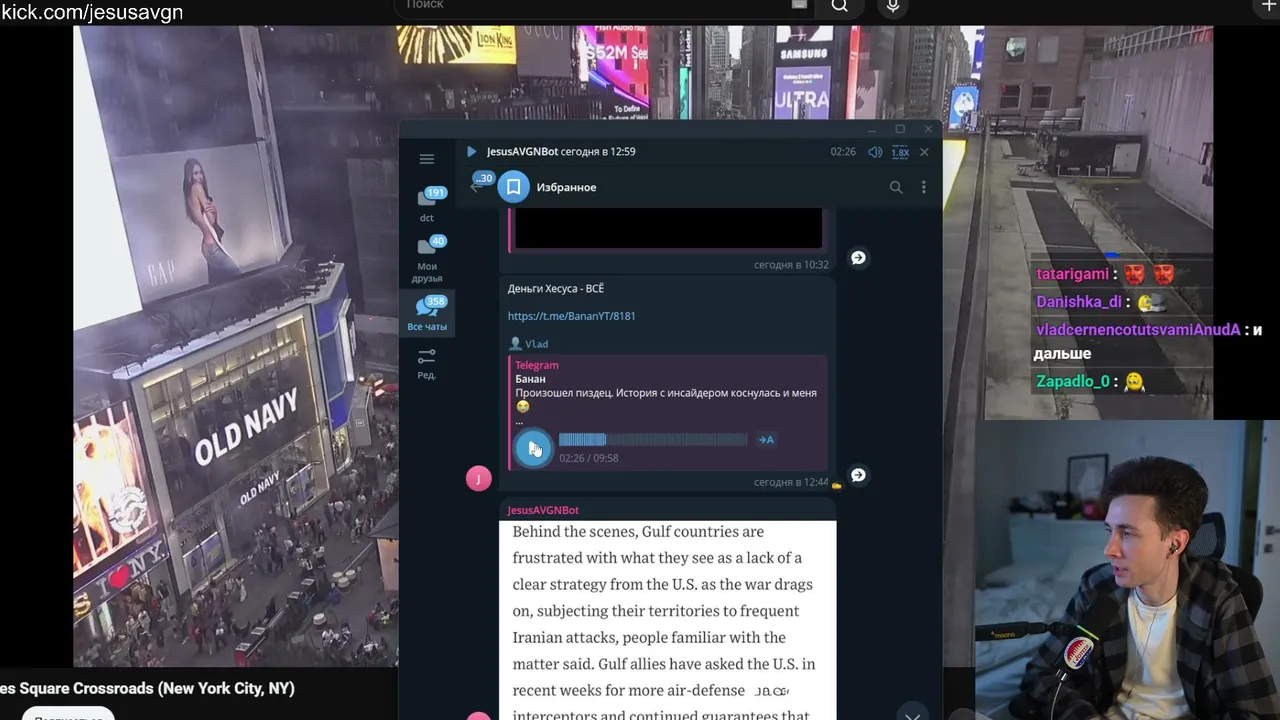Screen dimensions: 1280x720
Task: Mute the voice message volume
Action: point(875,152)
